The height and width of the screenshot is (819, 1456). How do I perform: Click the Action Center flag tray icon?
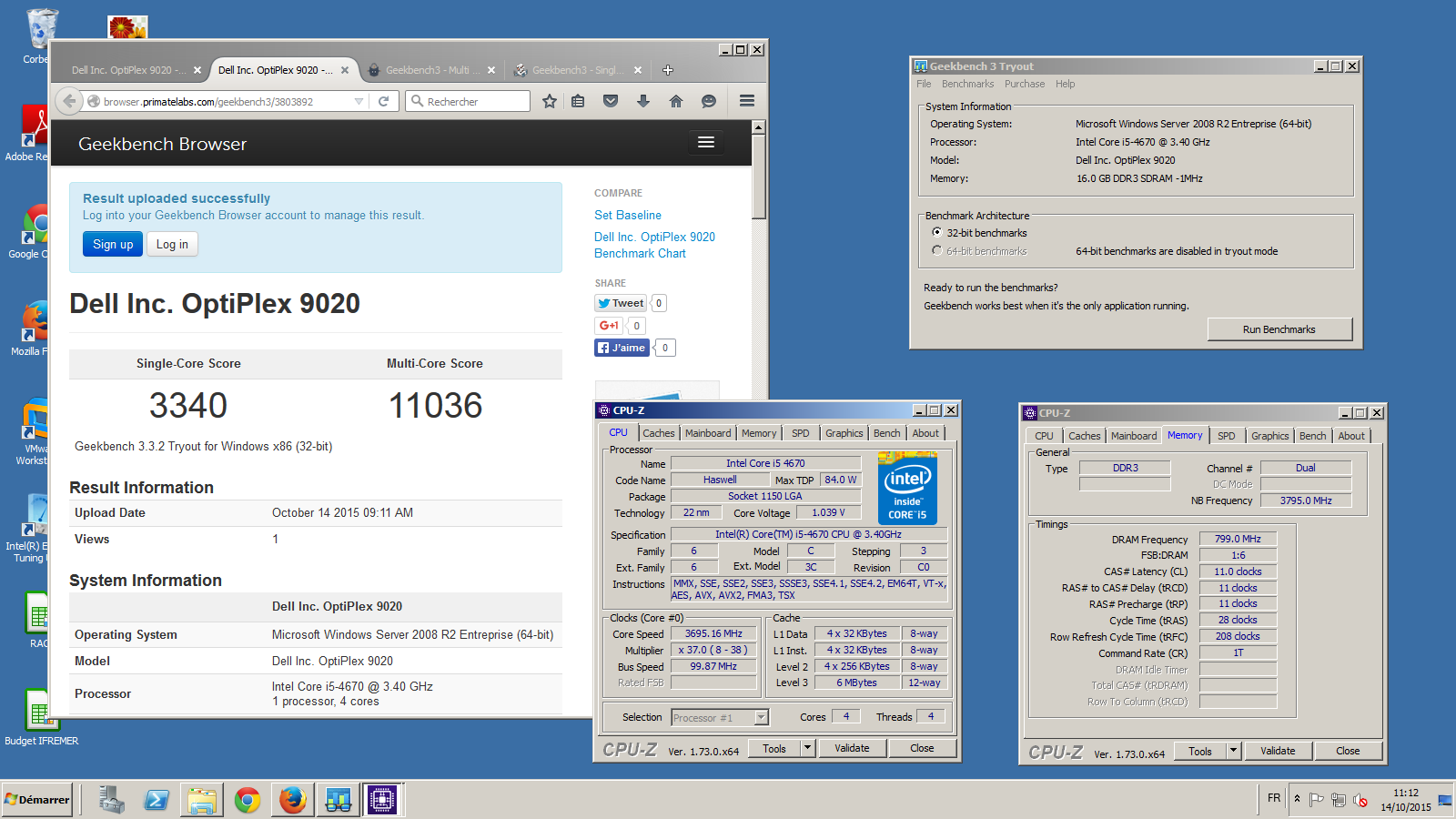1316,800
